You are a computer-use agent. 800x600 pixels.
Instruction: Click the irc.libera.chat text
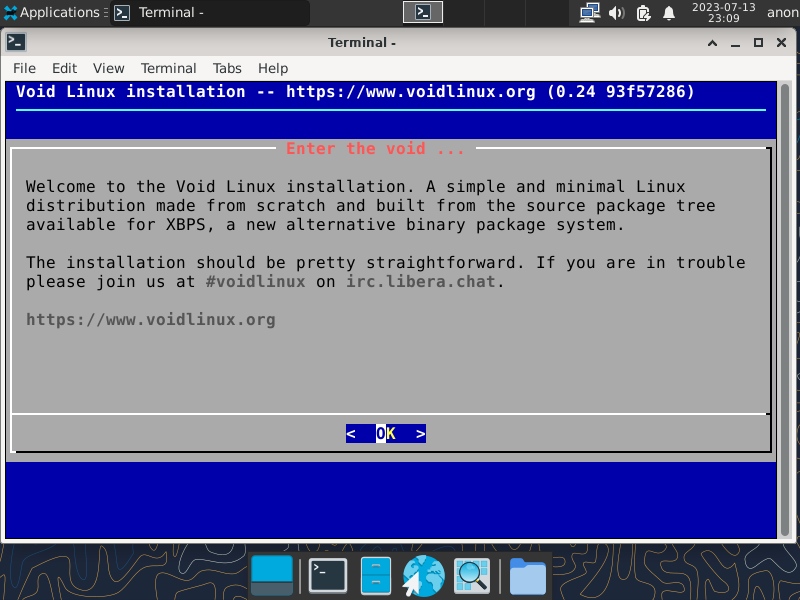[x=421, y=282]
